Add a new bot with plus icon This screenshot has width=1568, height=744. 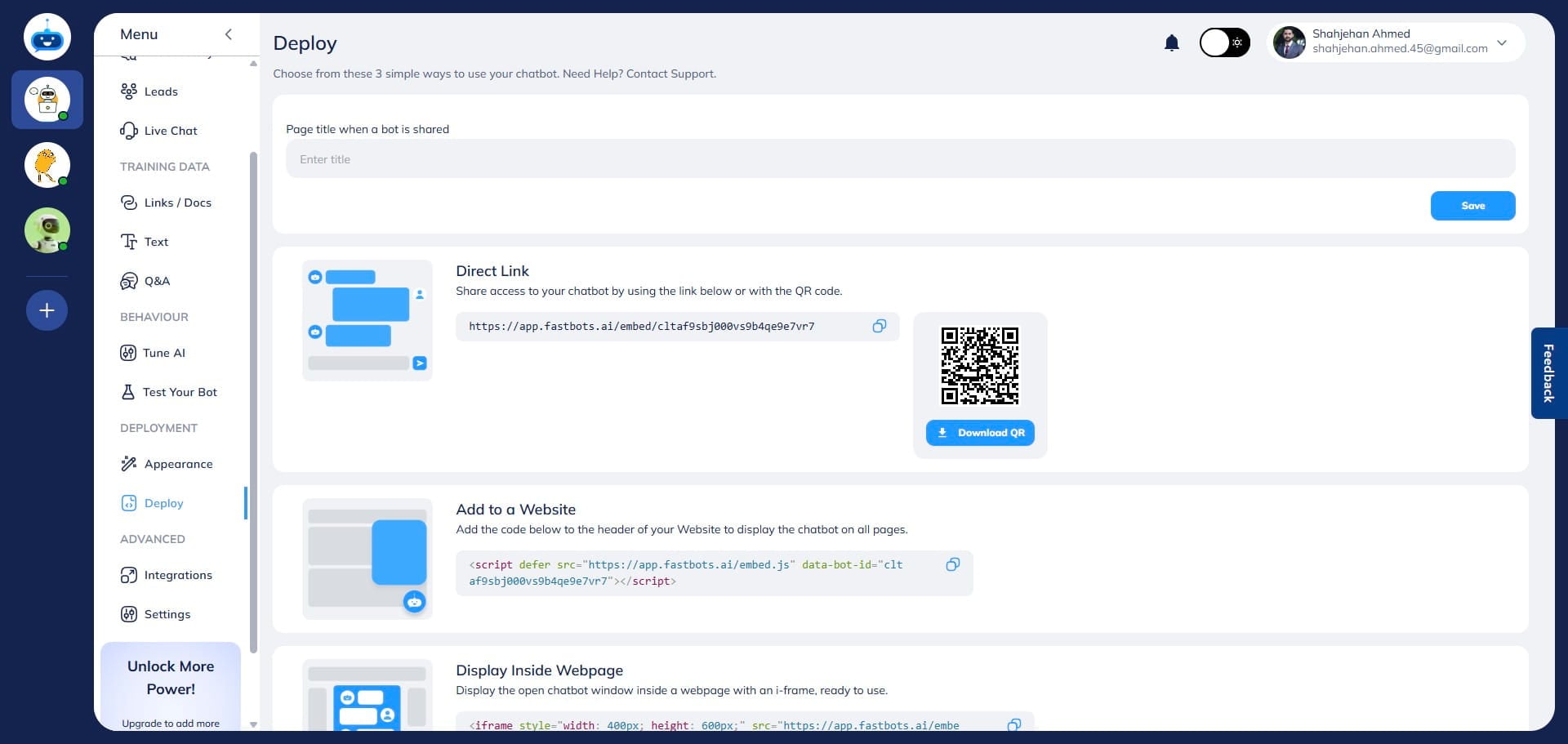[x=47, y=310]
